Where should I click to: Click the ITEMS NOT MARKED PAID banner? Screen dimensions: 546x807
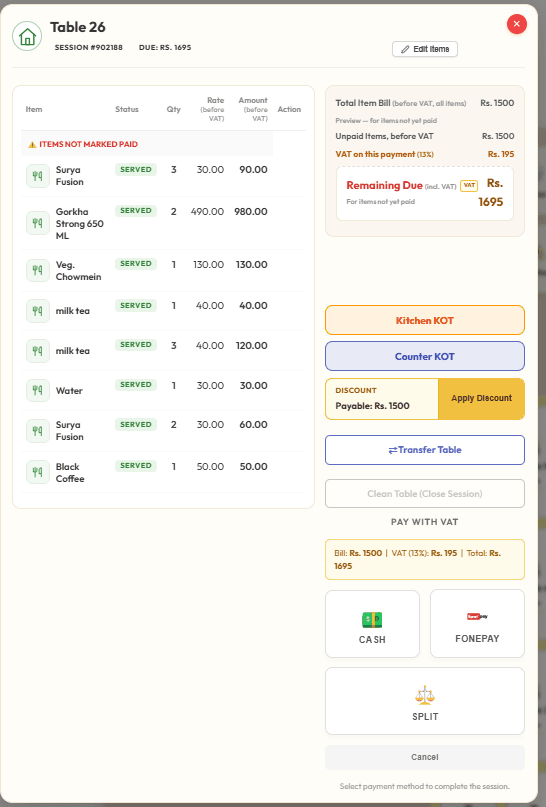pyautogui.click(x=147, y=144)
